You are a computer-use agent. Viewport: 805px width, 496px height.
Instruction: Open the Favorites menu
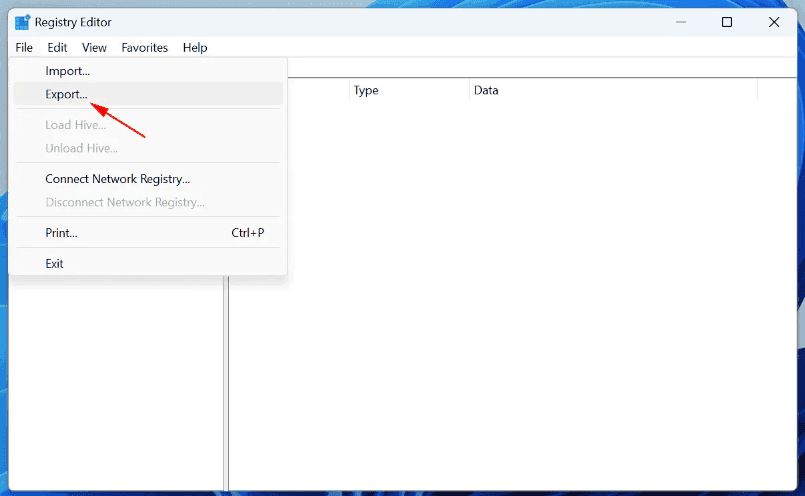pyautogui.click(x=144, y=48)
